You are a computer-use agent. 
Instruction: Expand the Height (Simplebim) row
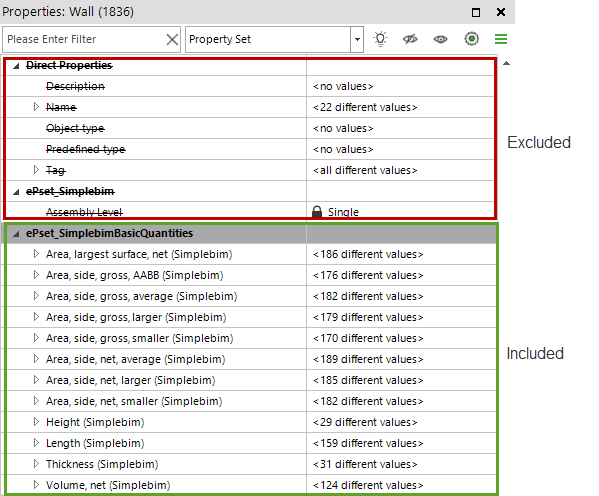(x=36, y=422)
